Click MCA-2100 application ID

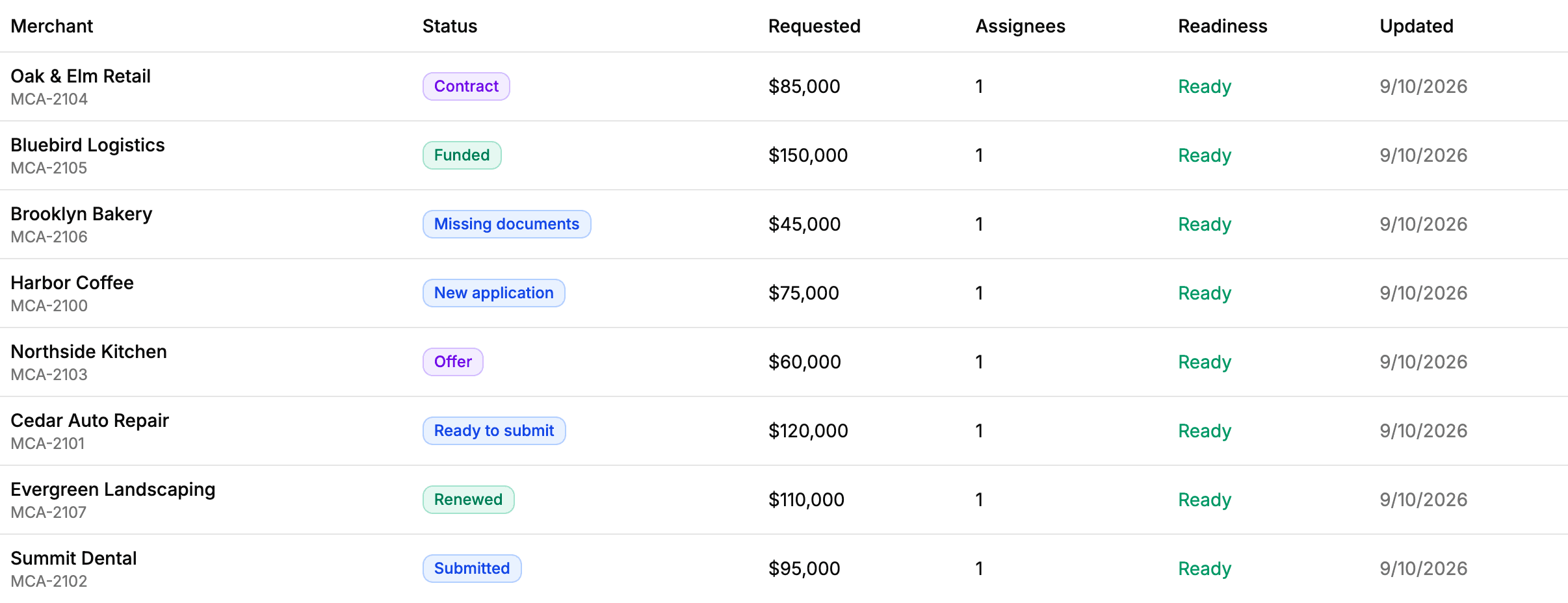point(49,306)
